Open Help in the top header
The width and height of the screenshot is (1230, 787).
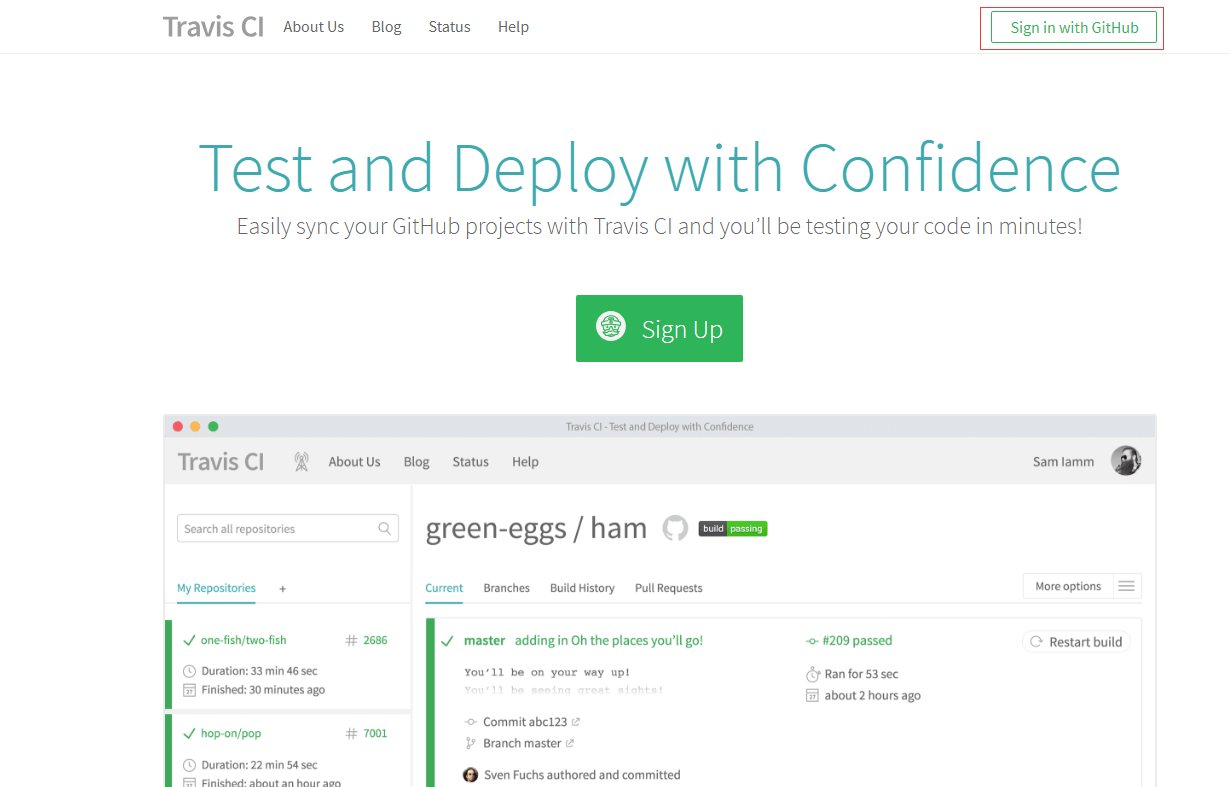tap(513, 27)
